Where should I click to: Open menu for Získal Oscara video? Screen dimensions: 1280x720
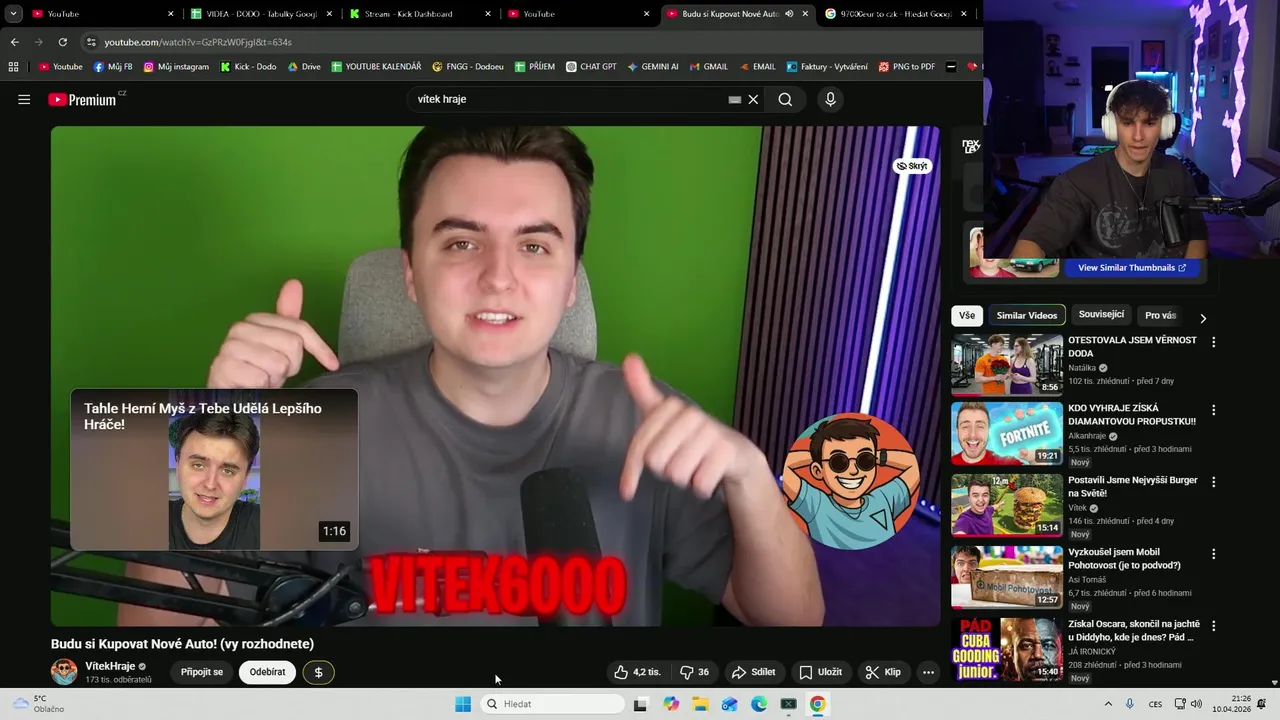click(x=1214, y=626)
